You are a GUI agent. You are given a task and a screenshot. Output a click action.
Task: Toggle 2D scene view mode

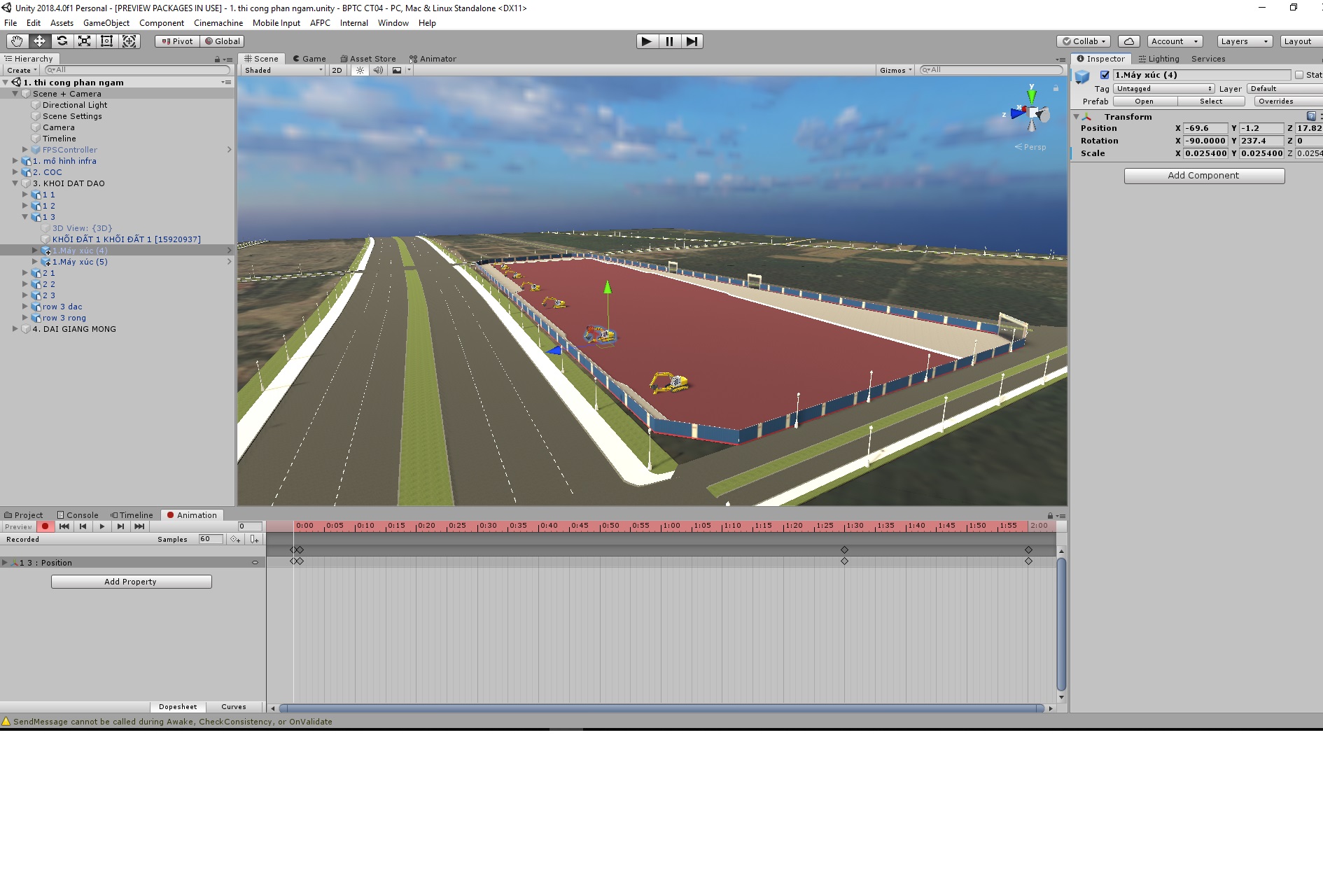point(337,70)
